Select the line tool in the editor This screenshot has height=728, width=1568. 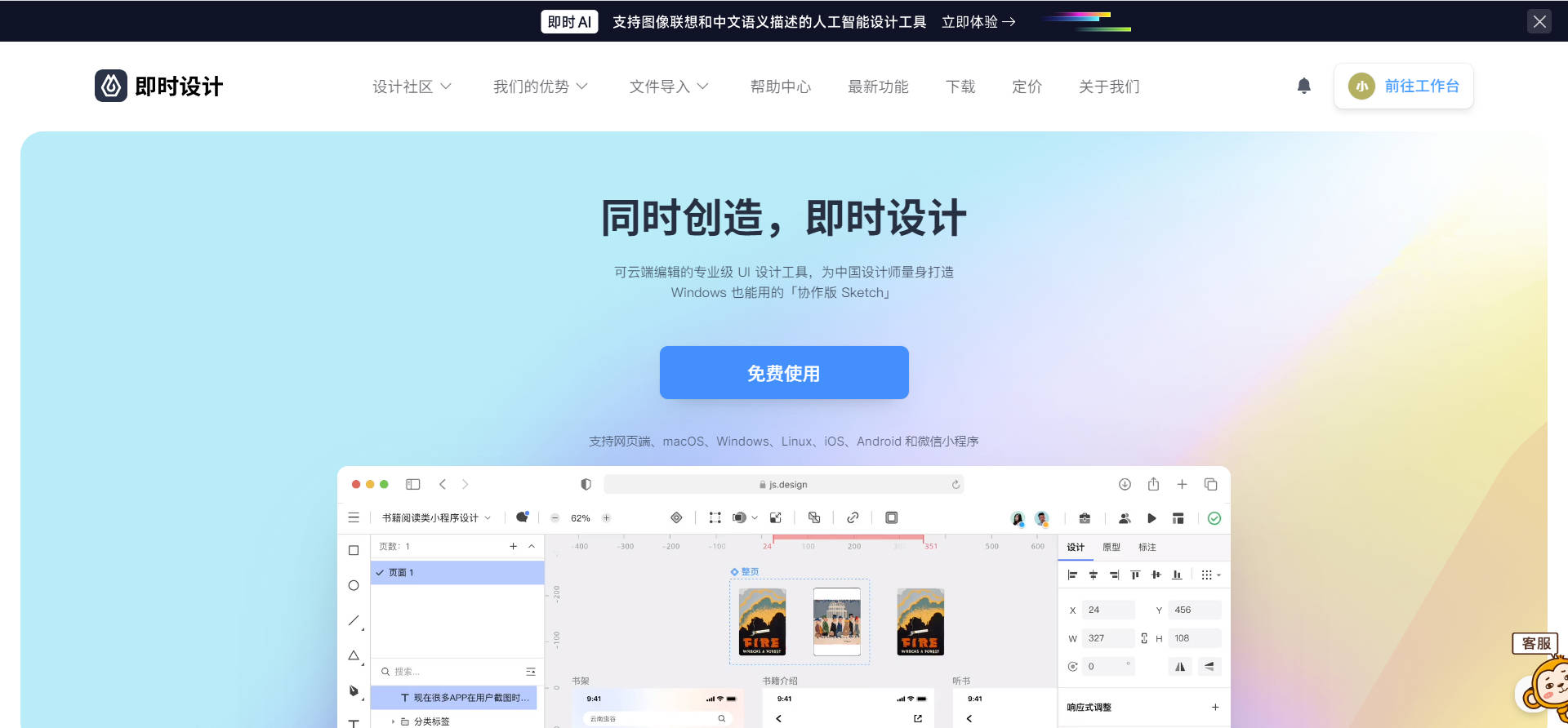pyautogui.click(x=354, y=620)
